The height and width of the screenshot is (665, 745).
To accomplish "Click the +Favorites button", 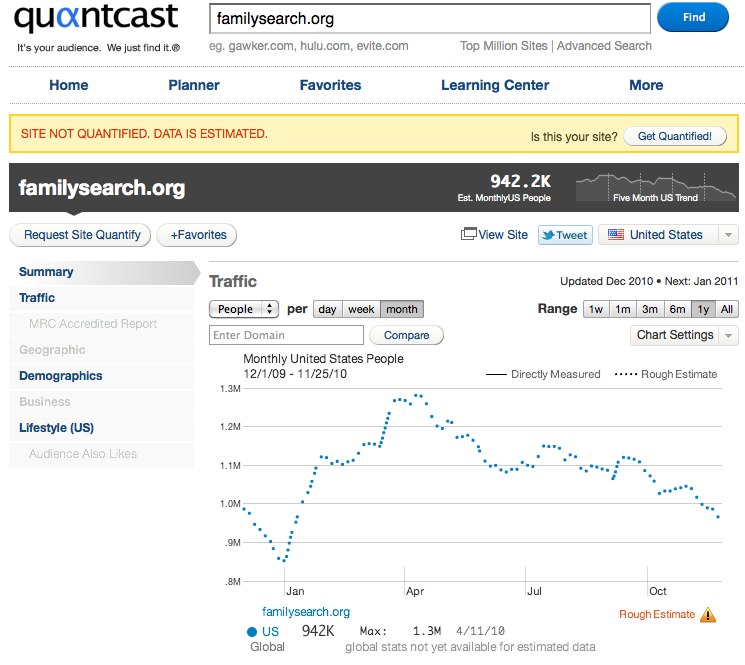I will pyautogui.click(x=197, y=235).
